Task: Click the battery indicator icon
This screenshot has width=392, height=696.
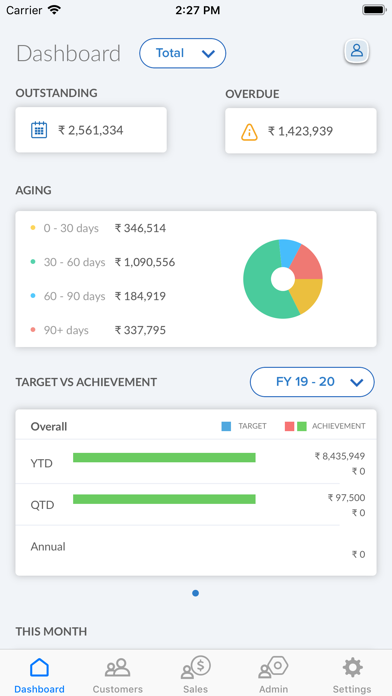Action: (374, 10)
